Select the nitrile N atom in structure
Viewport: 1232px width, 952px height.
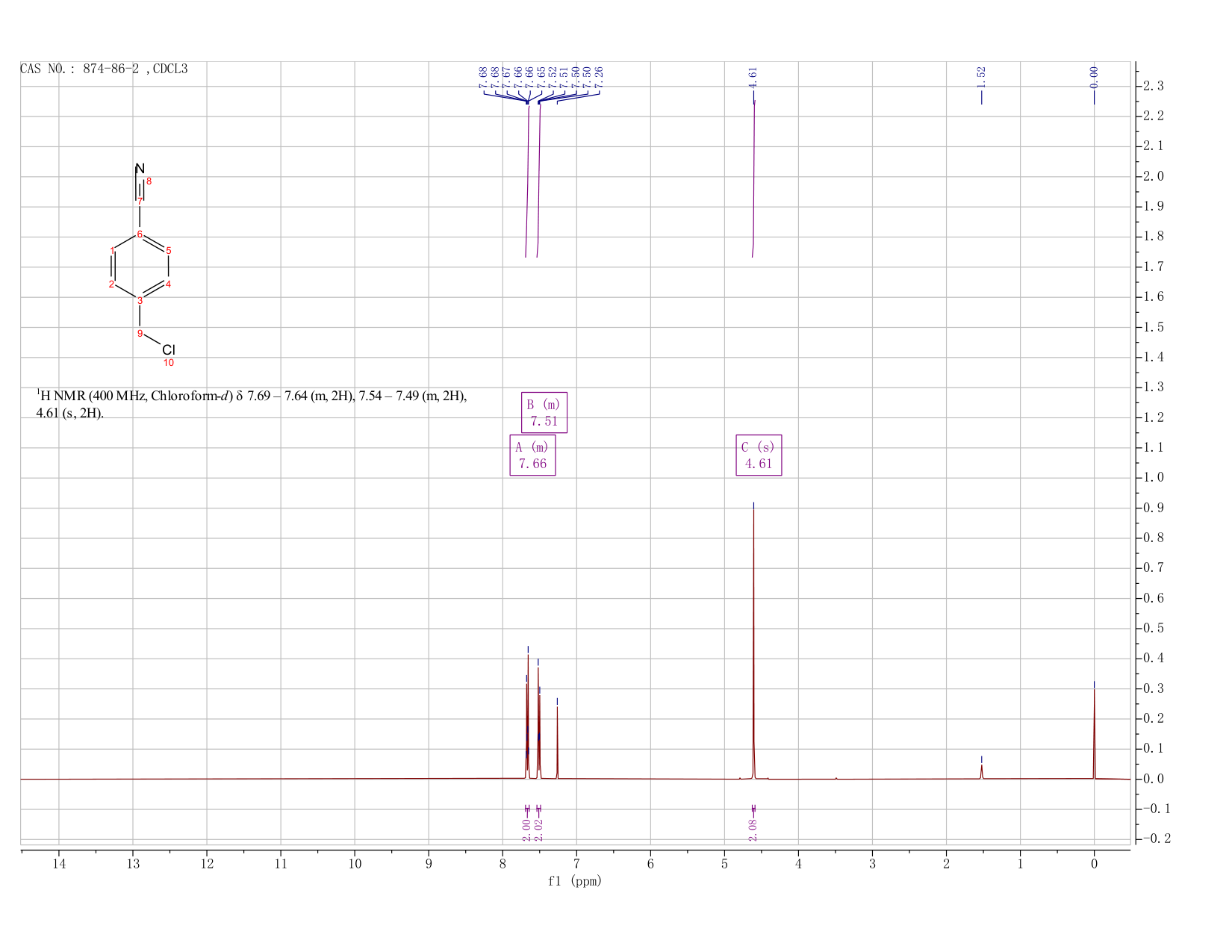pos(140,169)
